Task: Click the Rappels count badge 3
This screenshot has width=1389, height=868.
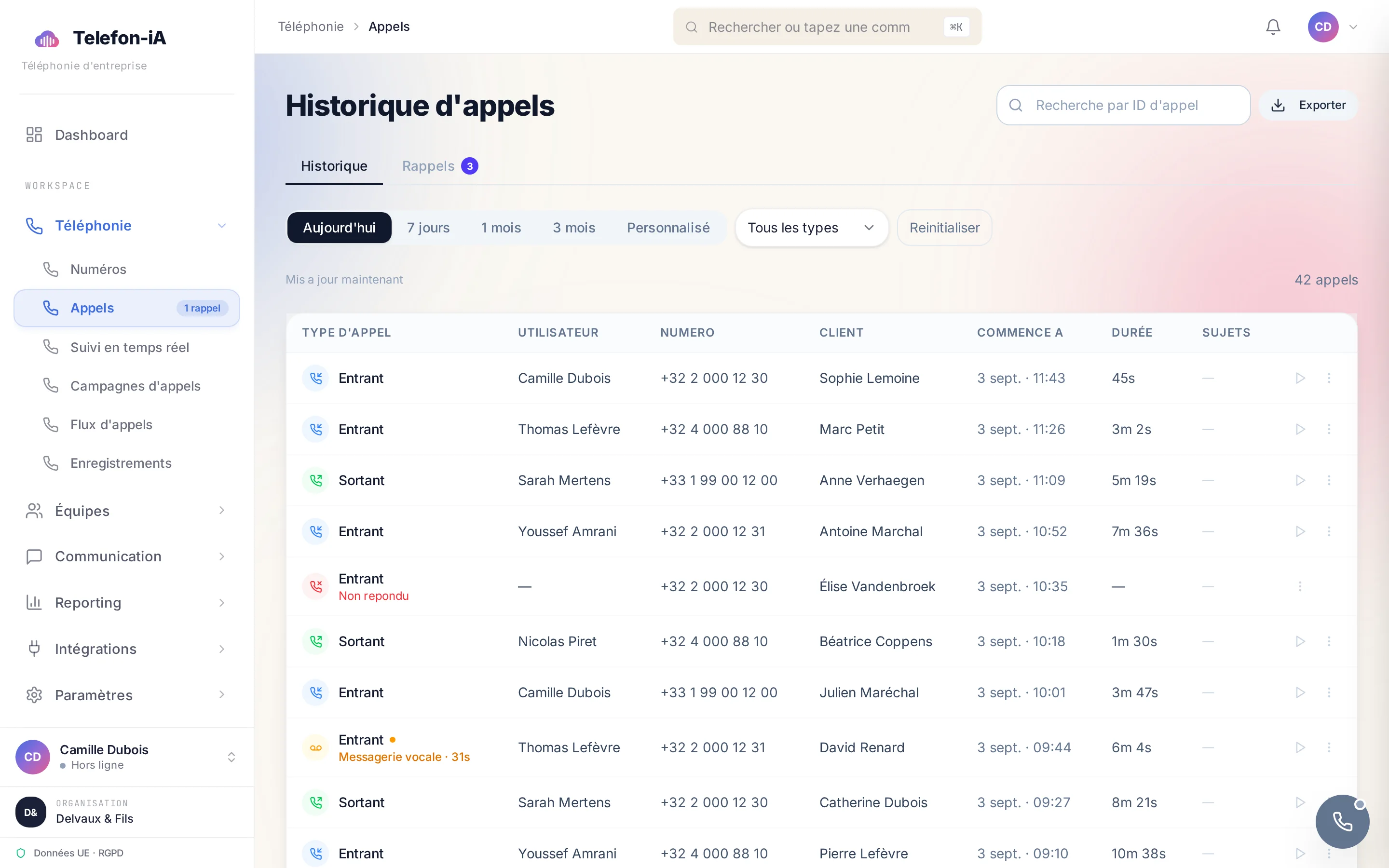Action: click(x=469, y=166)
